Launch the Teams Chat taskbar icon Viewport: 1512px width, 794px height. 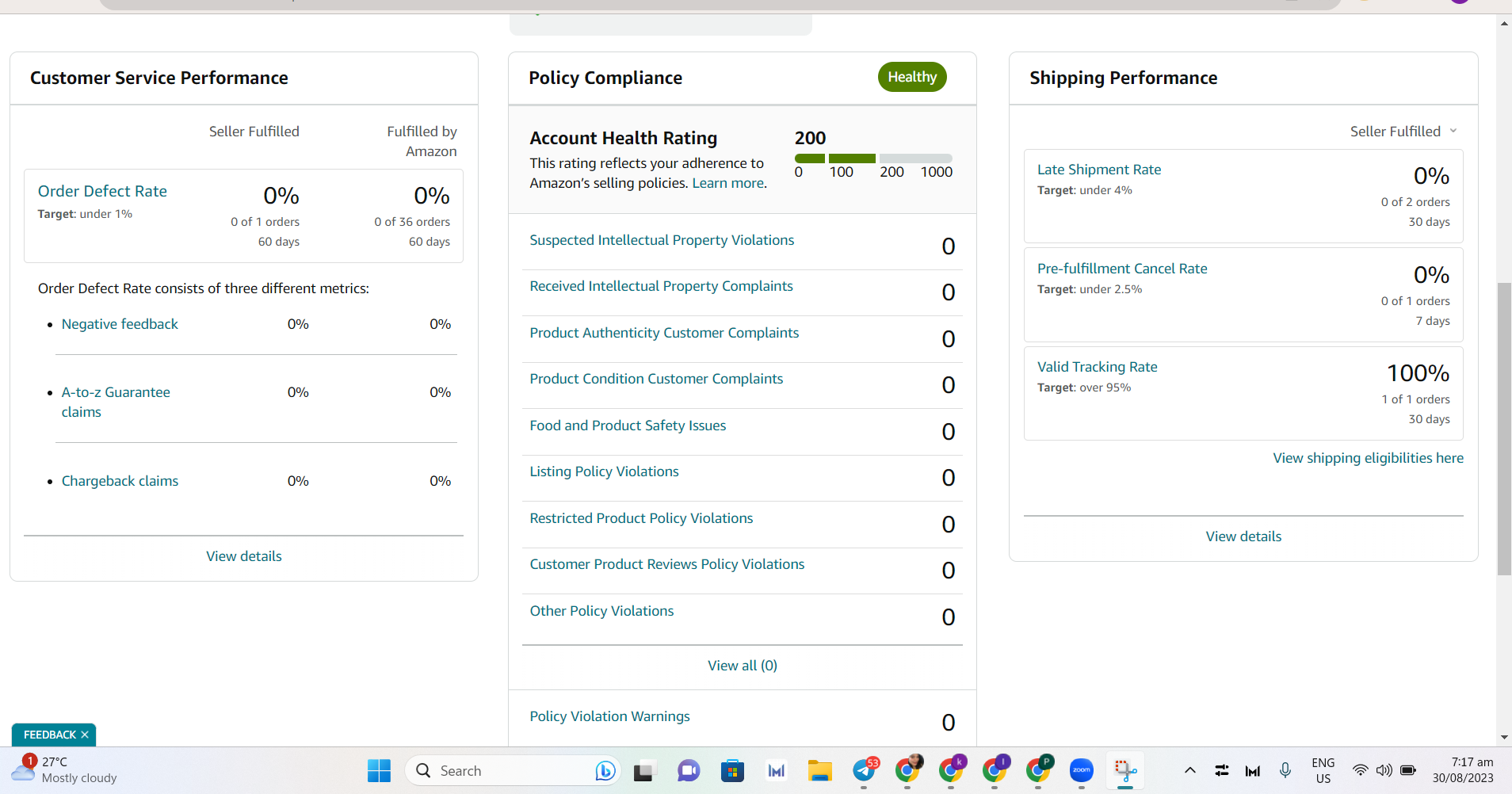point(689,770)
